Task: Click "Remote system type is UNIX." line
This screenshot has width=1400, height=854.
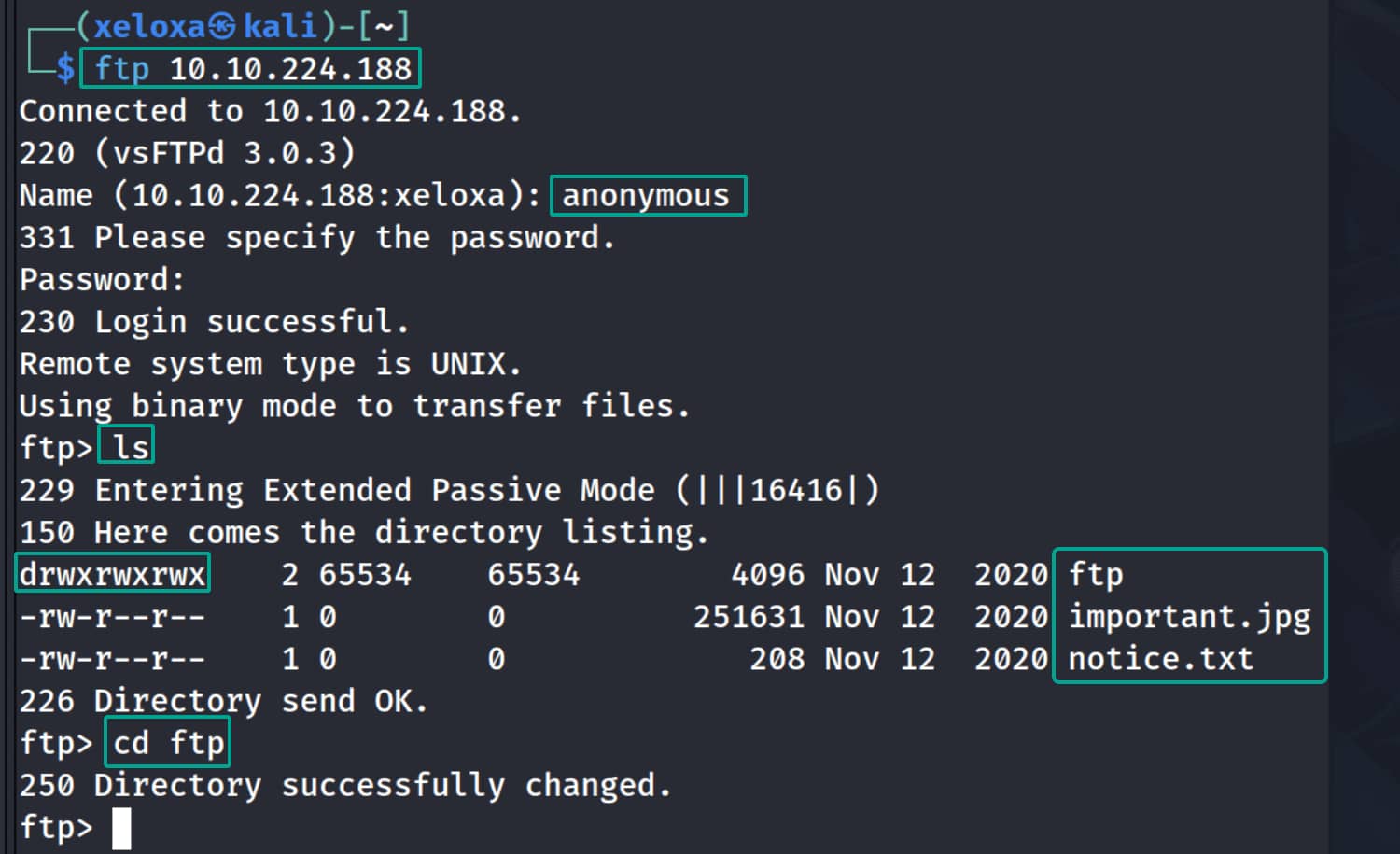Action: [x=270, y=364]
